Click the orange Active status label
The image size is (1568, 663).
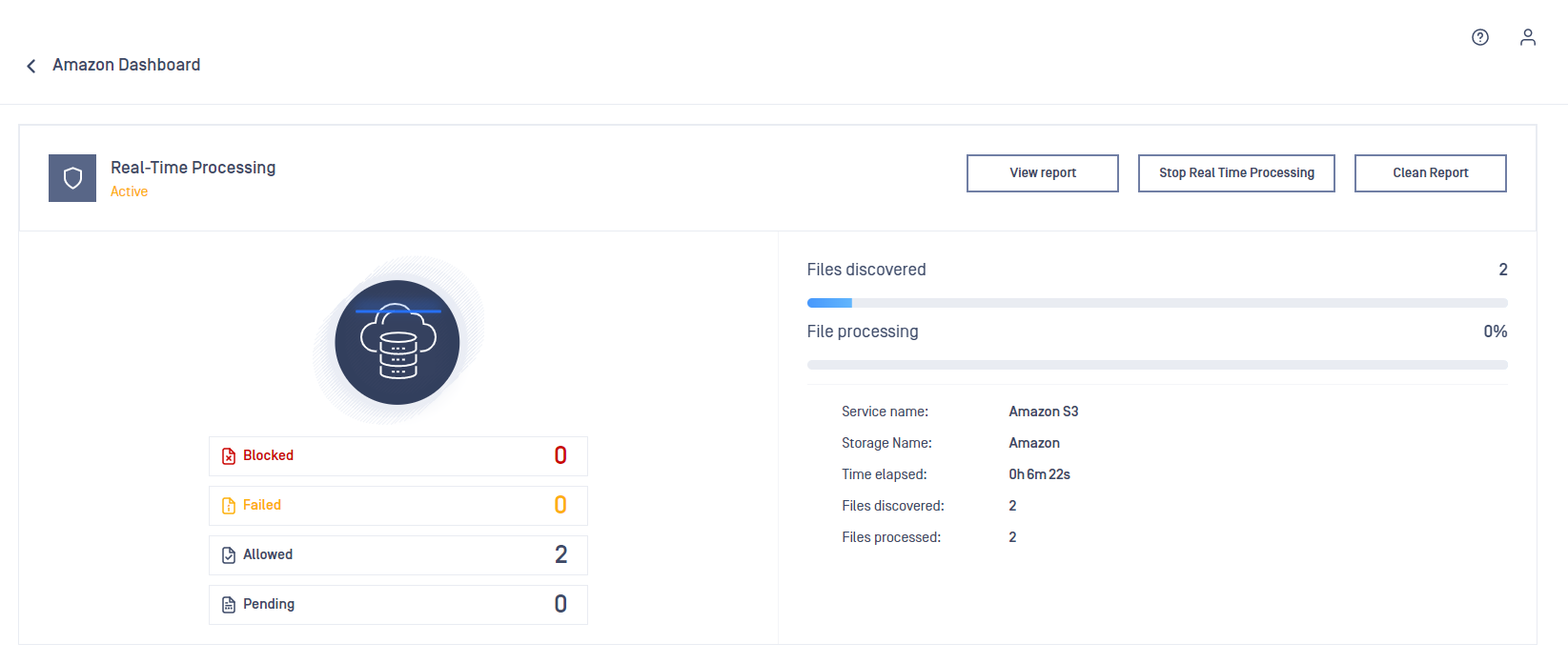tap(130, 191)
